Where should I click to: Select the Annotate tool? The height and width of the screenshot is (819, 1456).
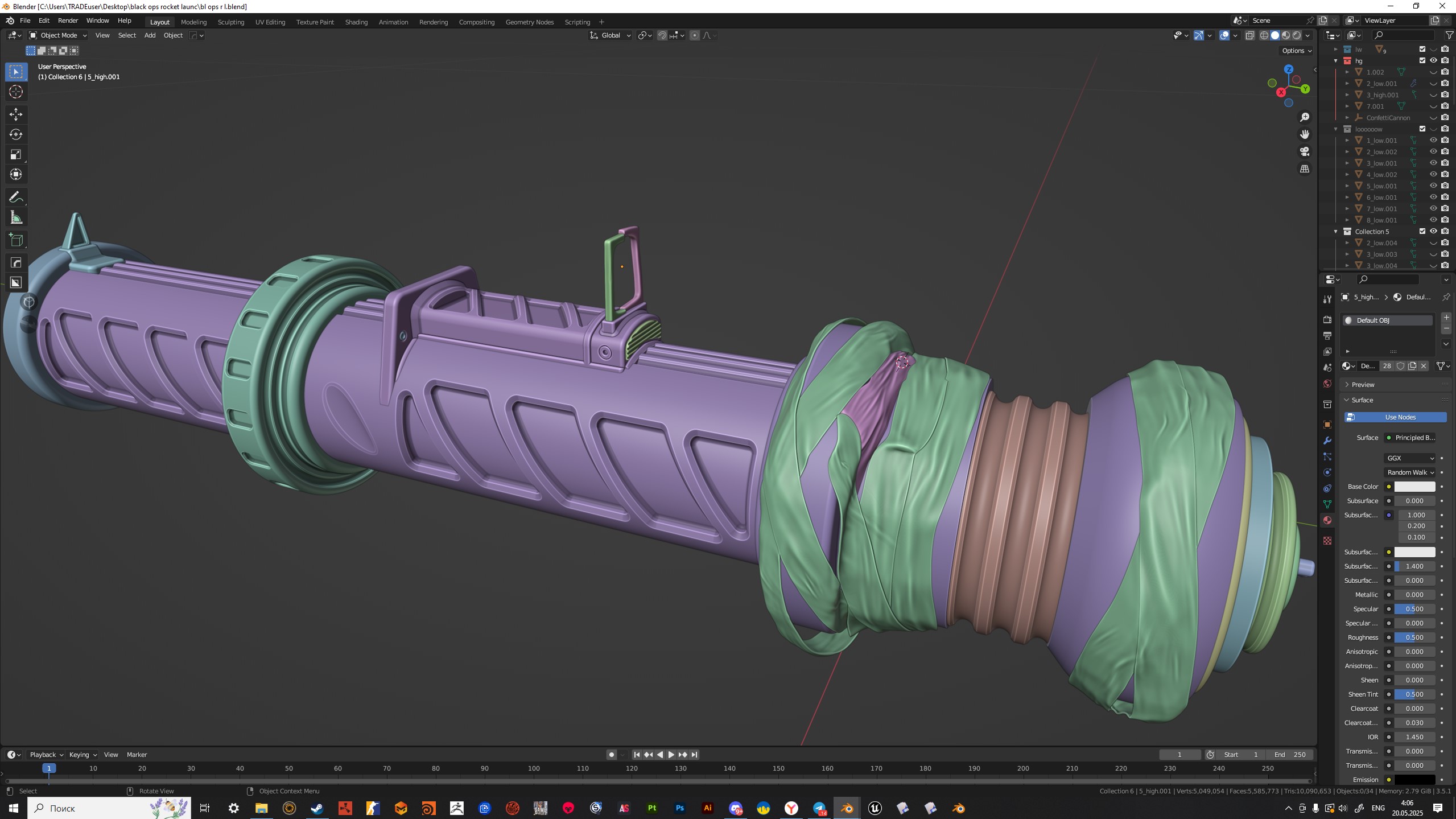click(x=16, y=197)
